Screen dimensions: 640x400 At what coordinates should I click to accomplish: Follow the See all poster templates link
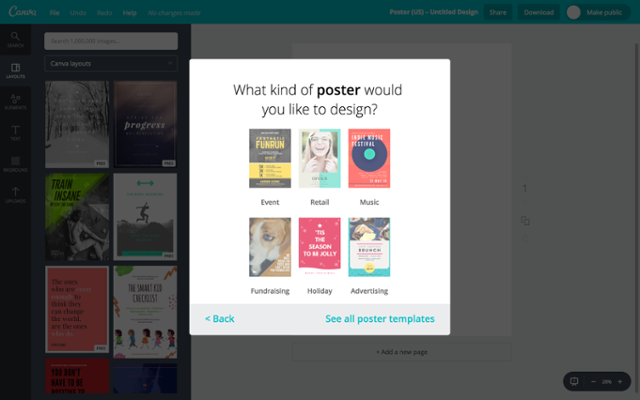pyautogui.click(x=380, y=319)
